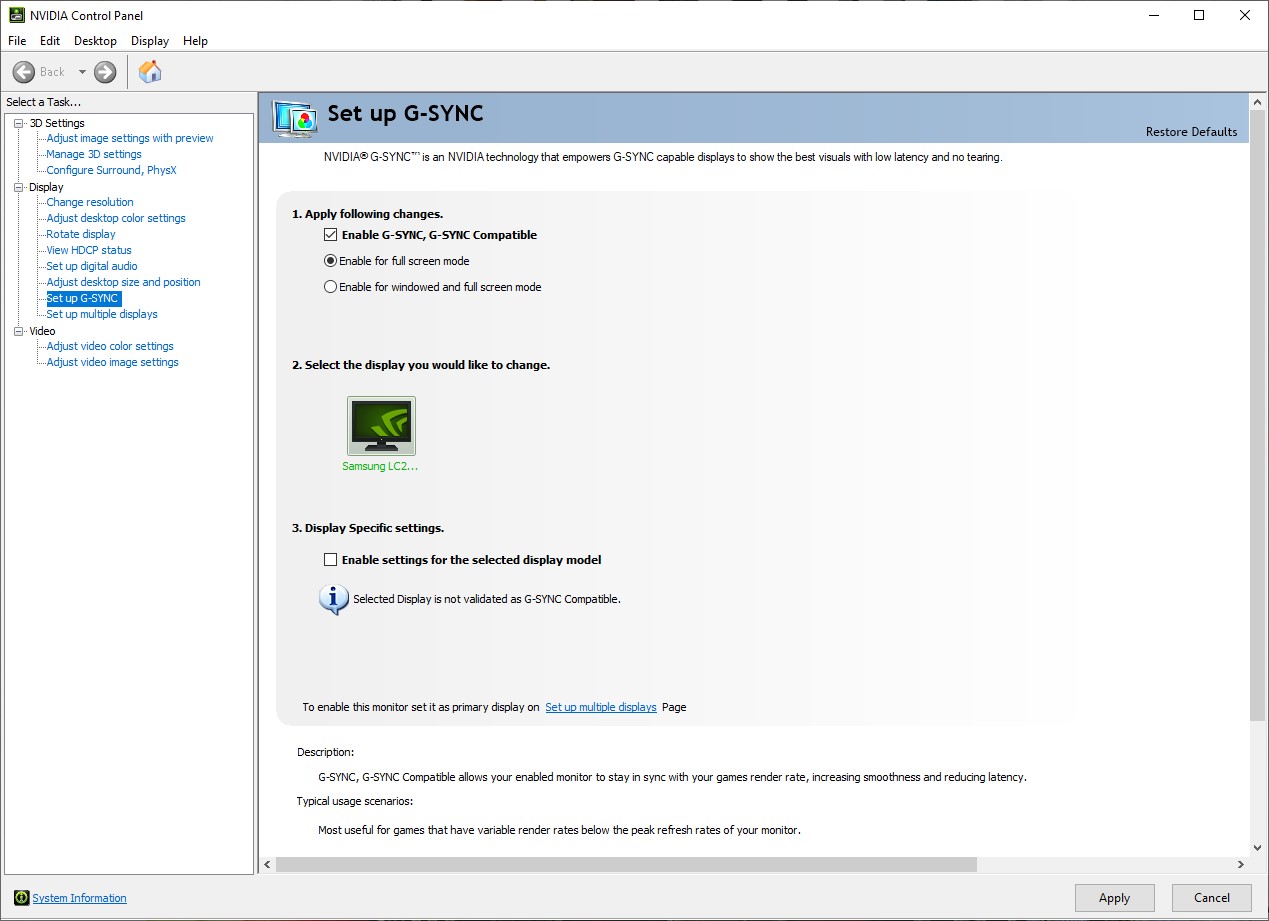The height and width of the screenshot is (921, 1269).
Task: Click the NVIDIA Control Panel title icon
Action: point(17,15)
